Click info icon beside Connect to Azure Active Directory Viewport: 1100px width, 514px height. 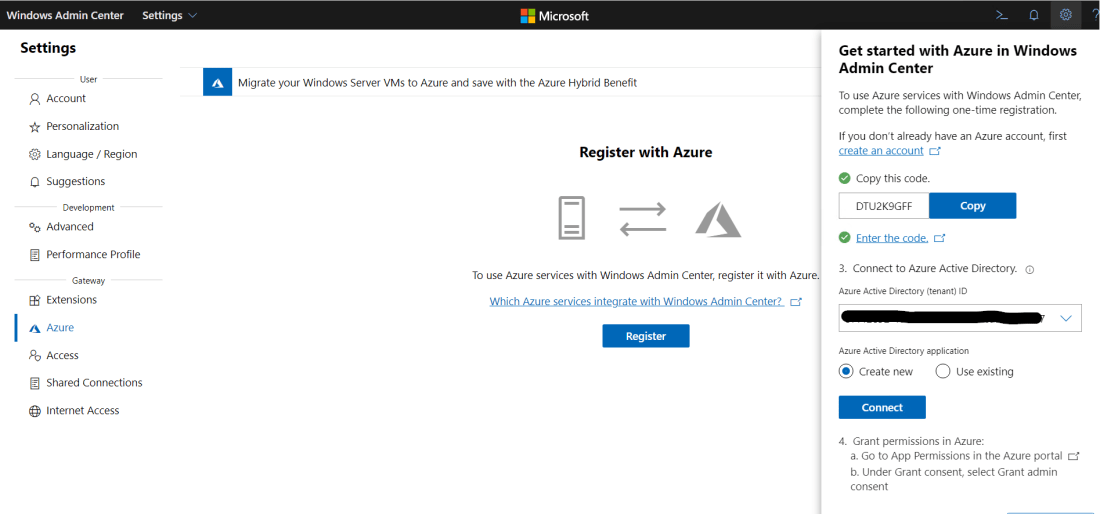coord(1030,269)
